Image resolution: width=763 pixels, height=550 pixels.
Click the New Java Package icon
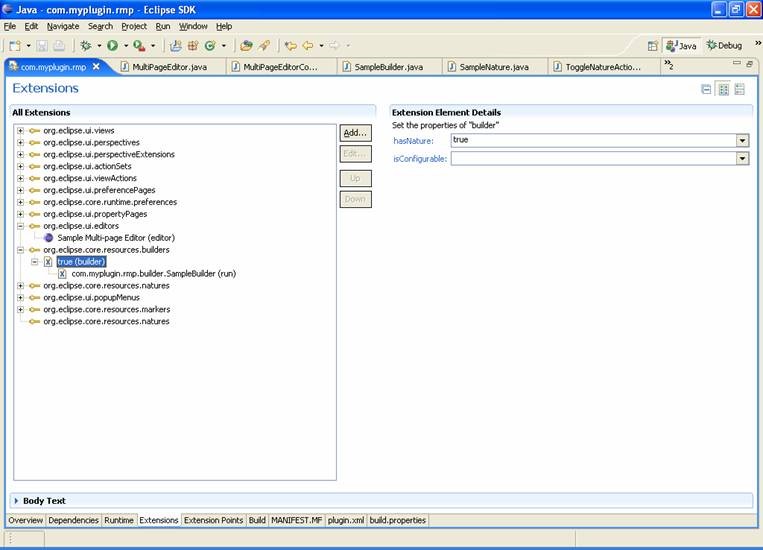(x=193, y=46)
